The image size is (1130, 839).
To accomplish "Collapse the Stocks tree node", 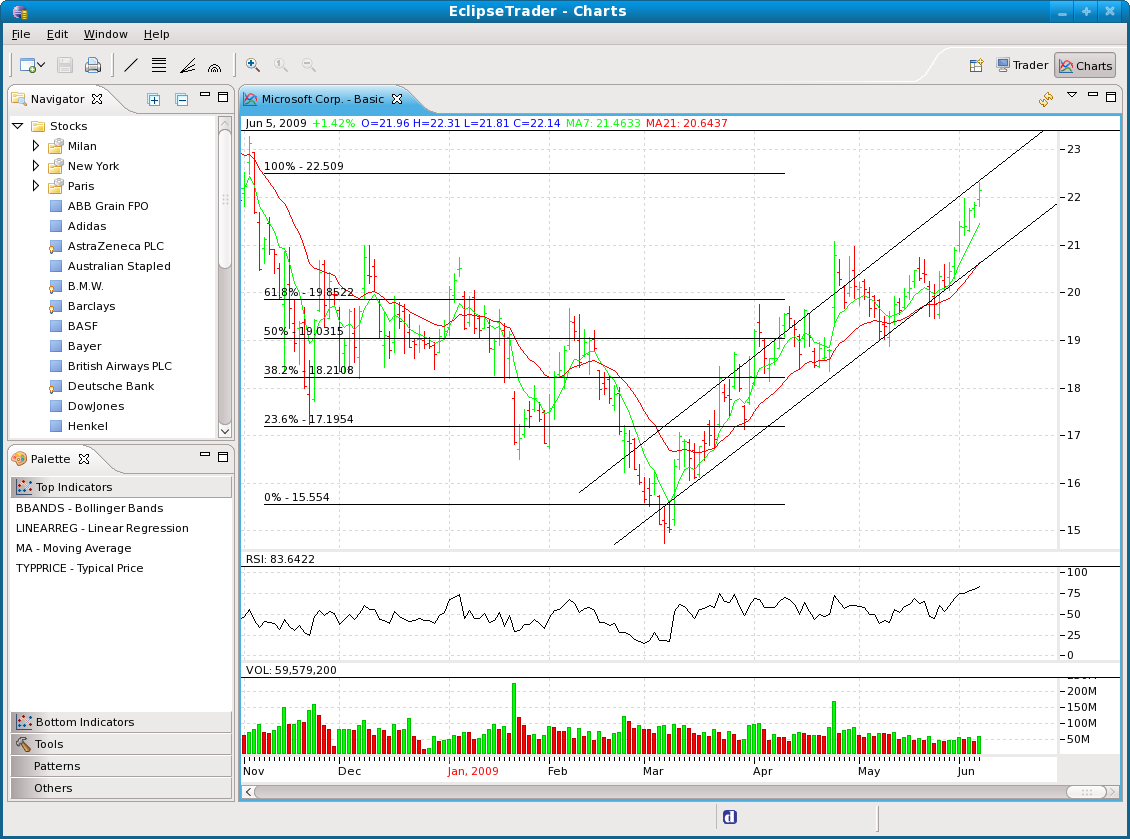I will click(17, 126).
